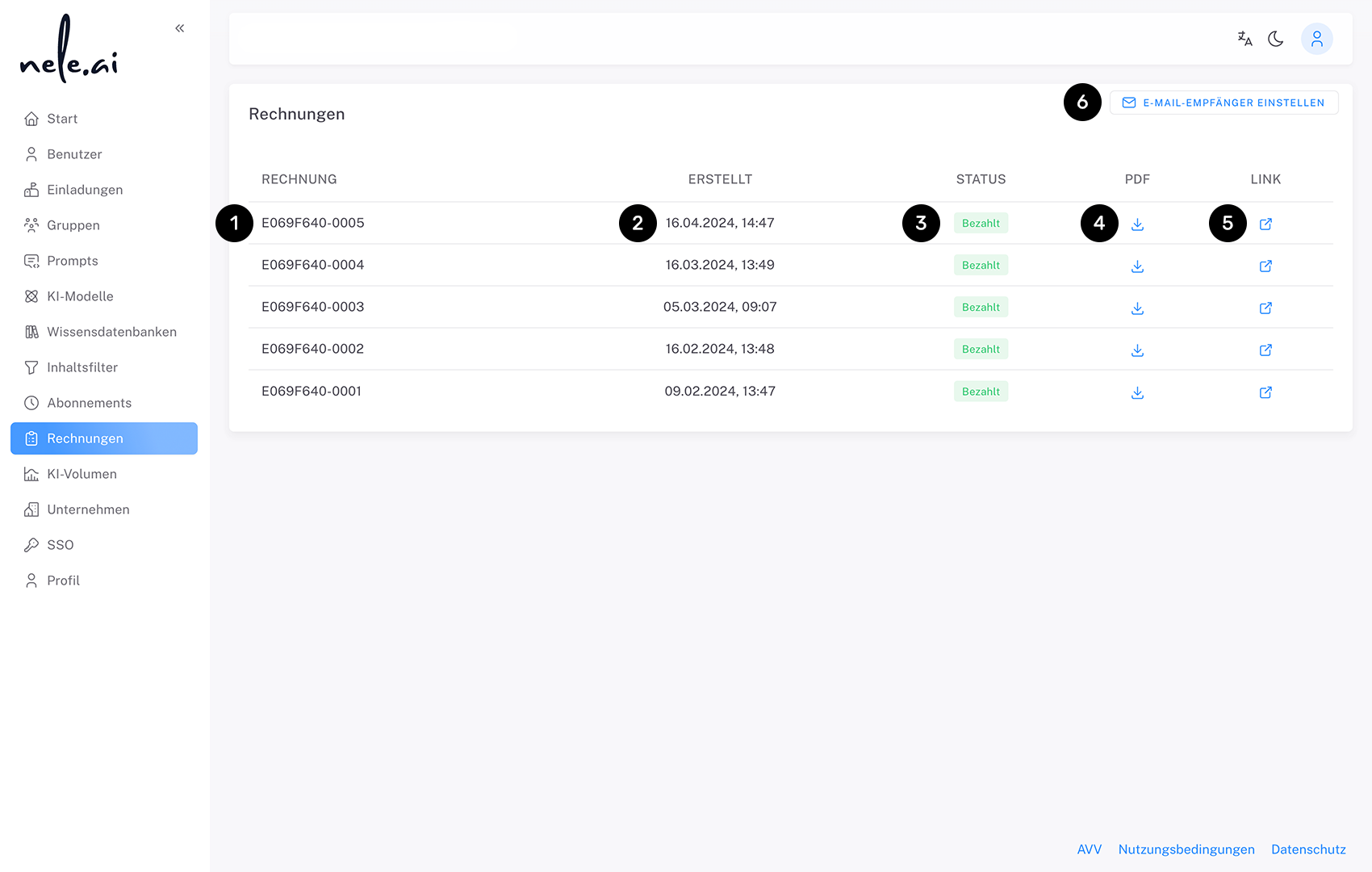Open Abonnements page

pos(104,403)
